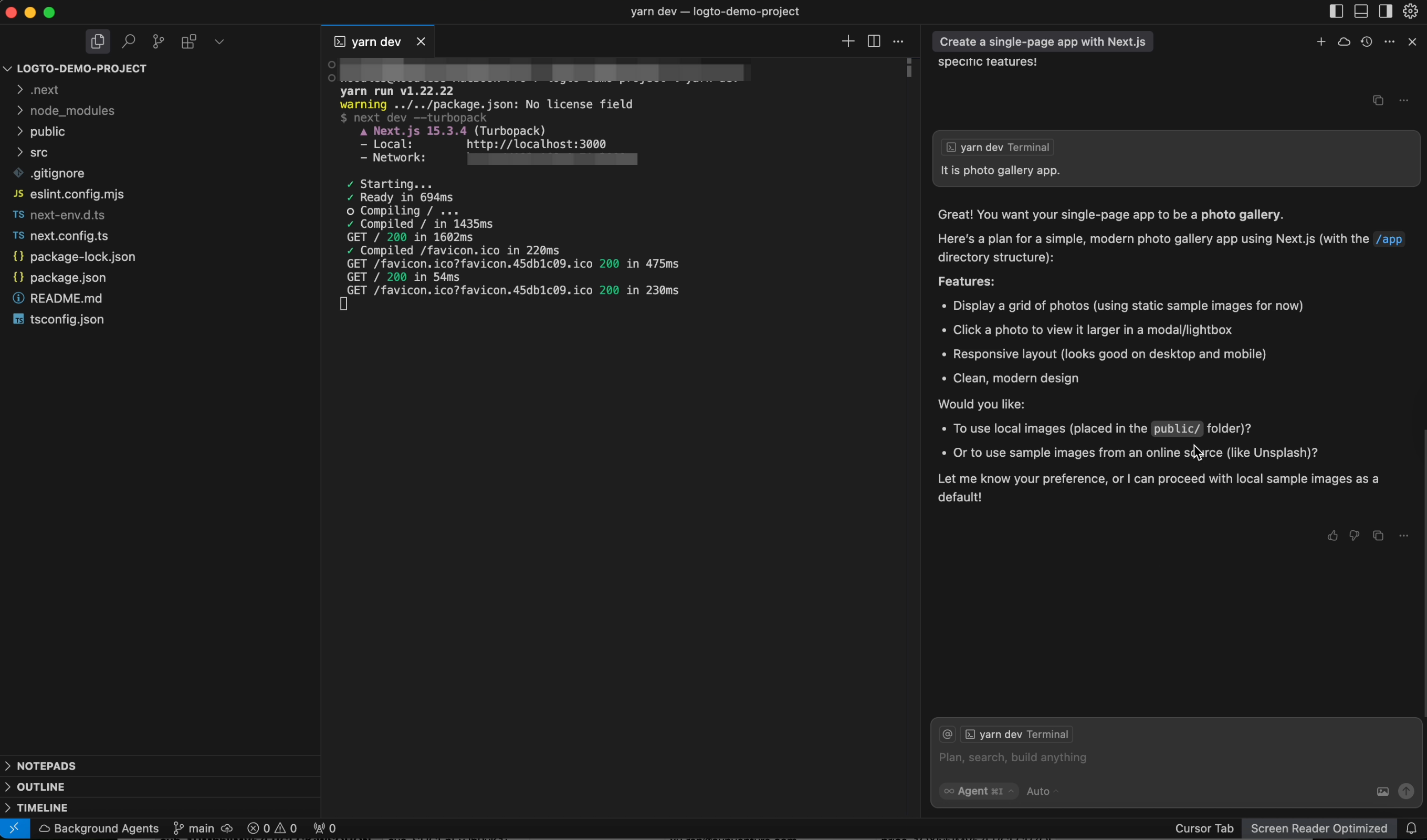Give thumbs up to the photo gallery response
This screenshot has height=840, width=1427.
1332,536
